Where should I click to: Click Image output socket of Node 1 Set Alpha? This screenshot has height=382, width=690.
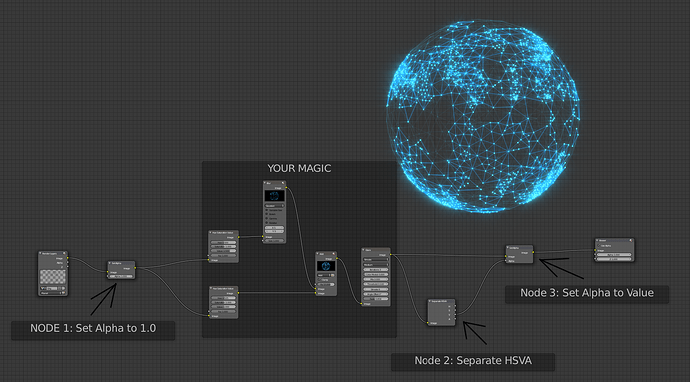tap(135, 268)
